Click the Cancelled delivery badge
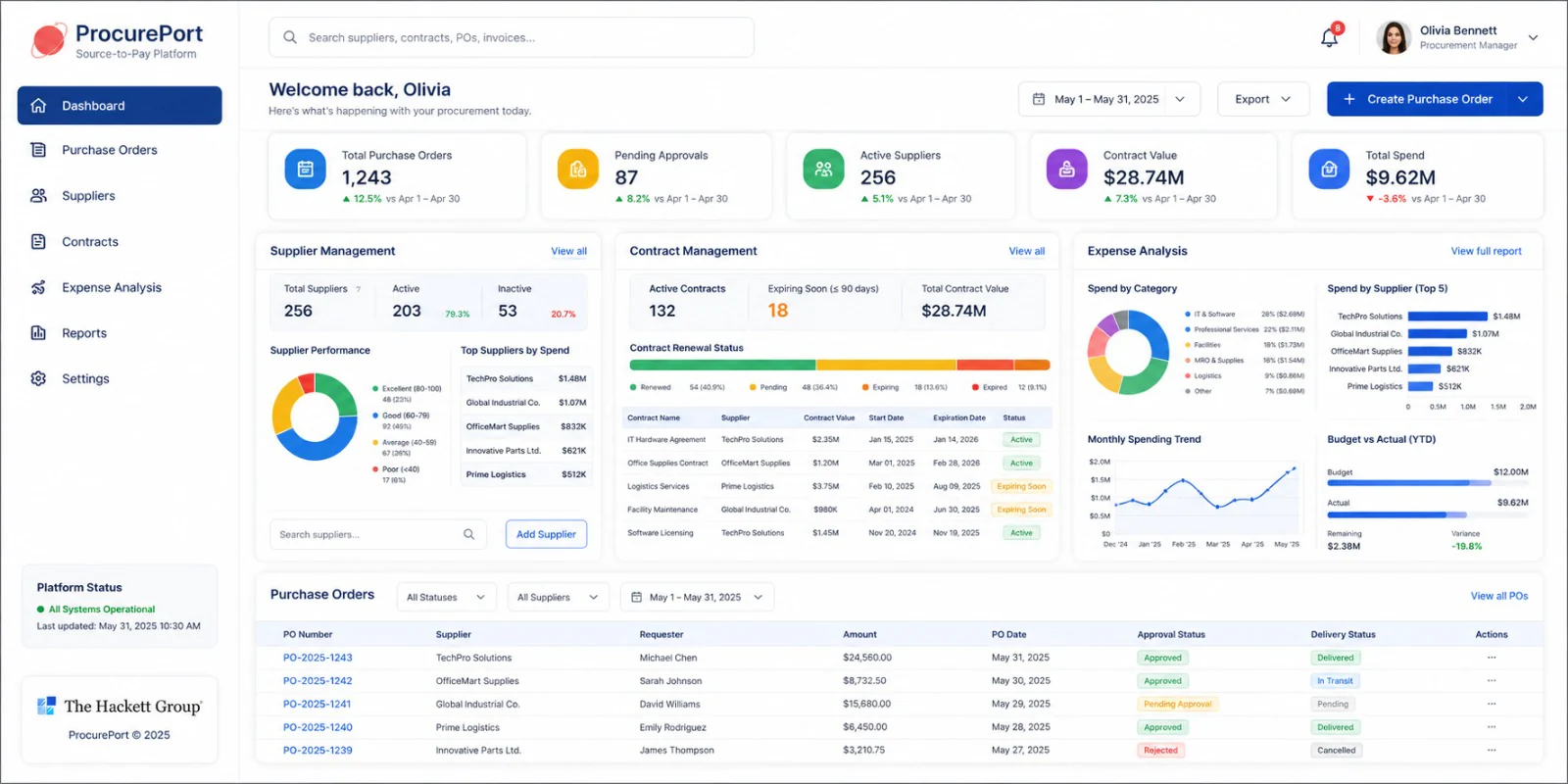 1337,750
